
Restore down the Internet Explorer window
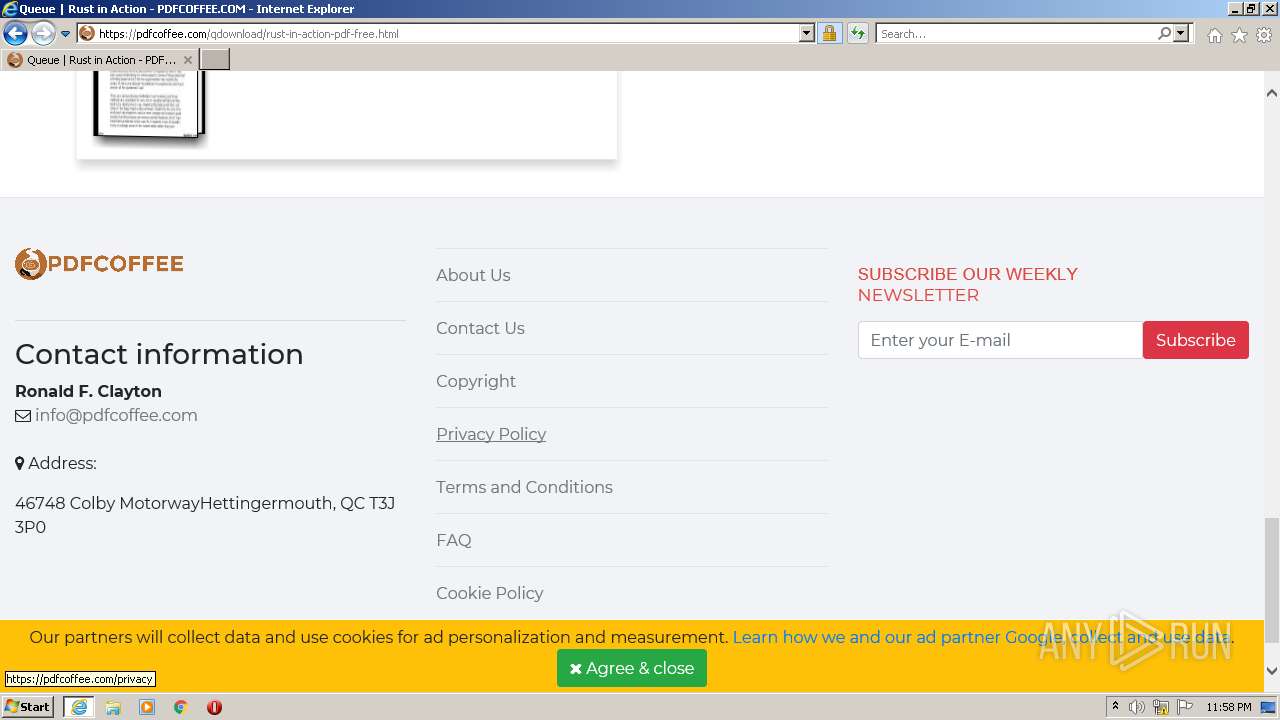(1251, 9)
